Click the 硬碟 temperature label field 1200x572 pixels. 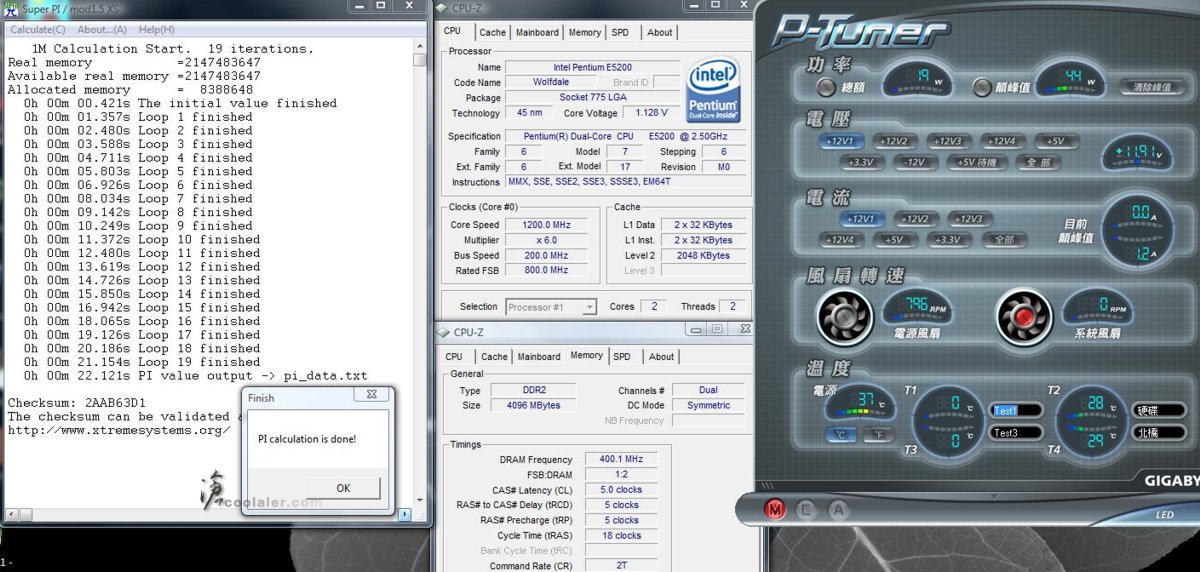pos(1158,410)
